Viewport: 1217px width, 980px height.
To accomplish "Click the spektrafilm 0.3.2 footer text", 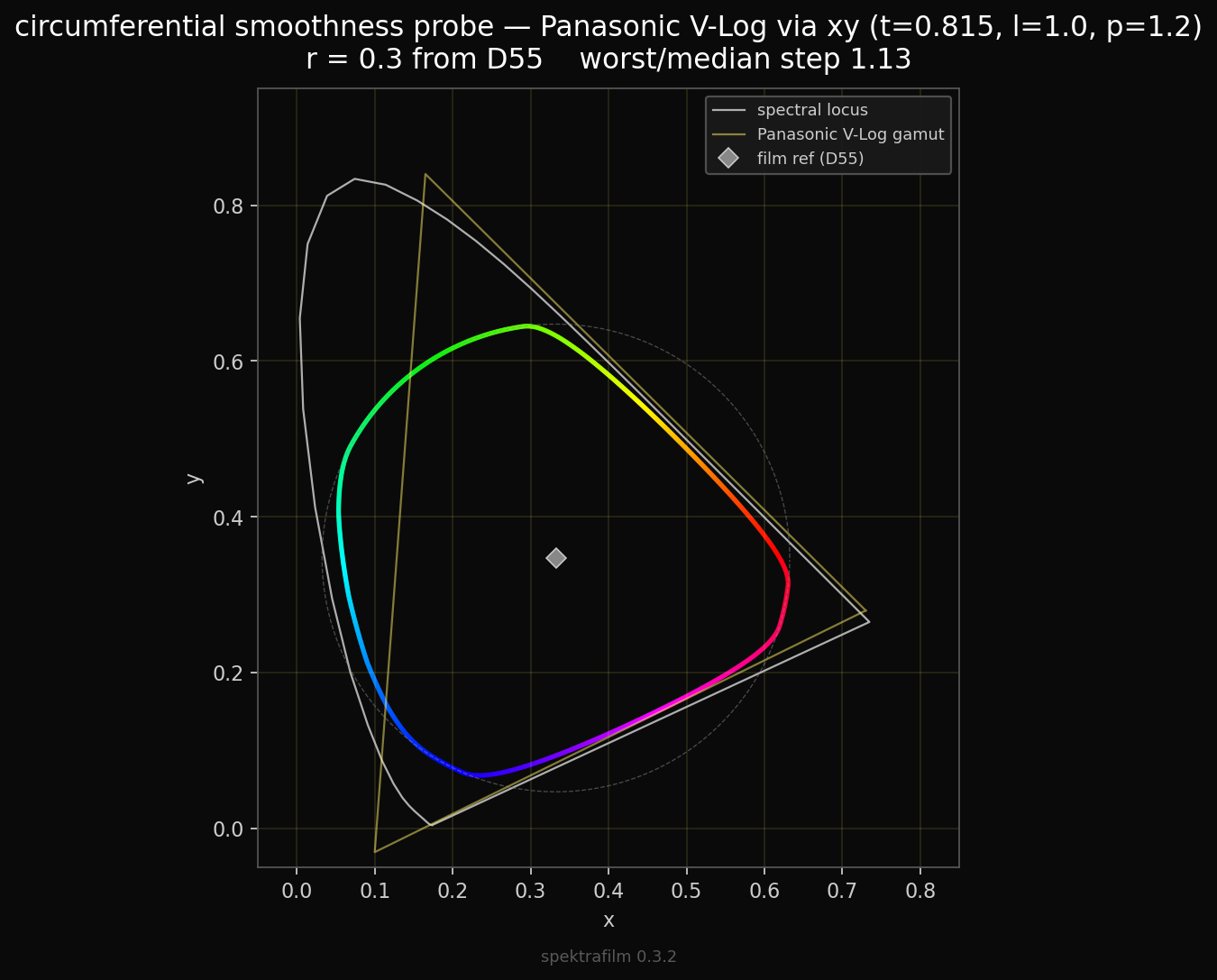I will coord(608,957).
